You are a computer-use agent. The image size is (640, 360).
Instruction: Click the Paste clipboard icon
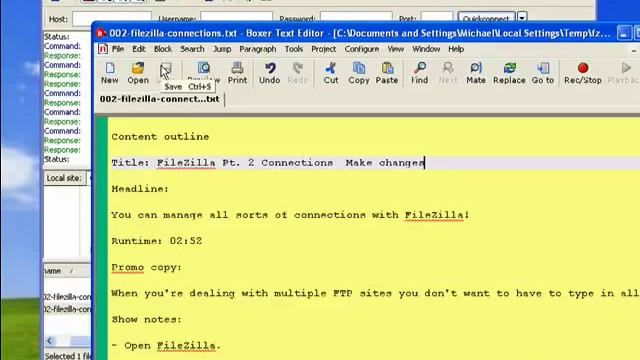387,73
